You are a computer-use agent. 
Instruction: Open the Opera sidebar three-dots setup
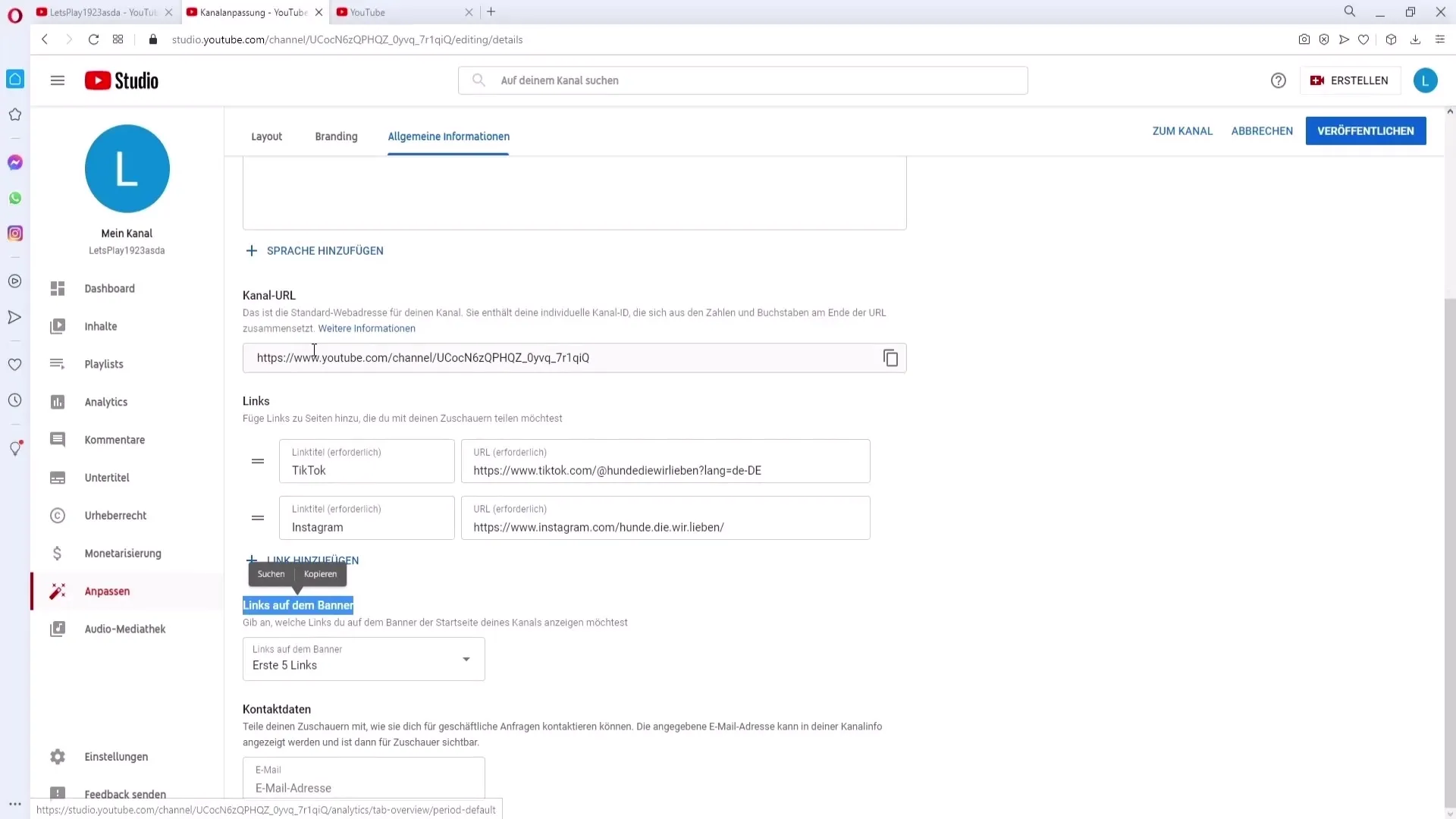(15, 805)
